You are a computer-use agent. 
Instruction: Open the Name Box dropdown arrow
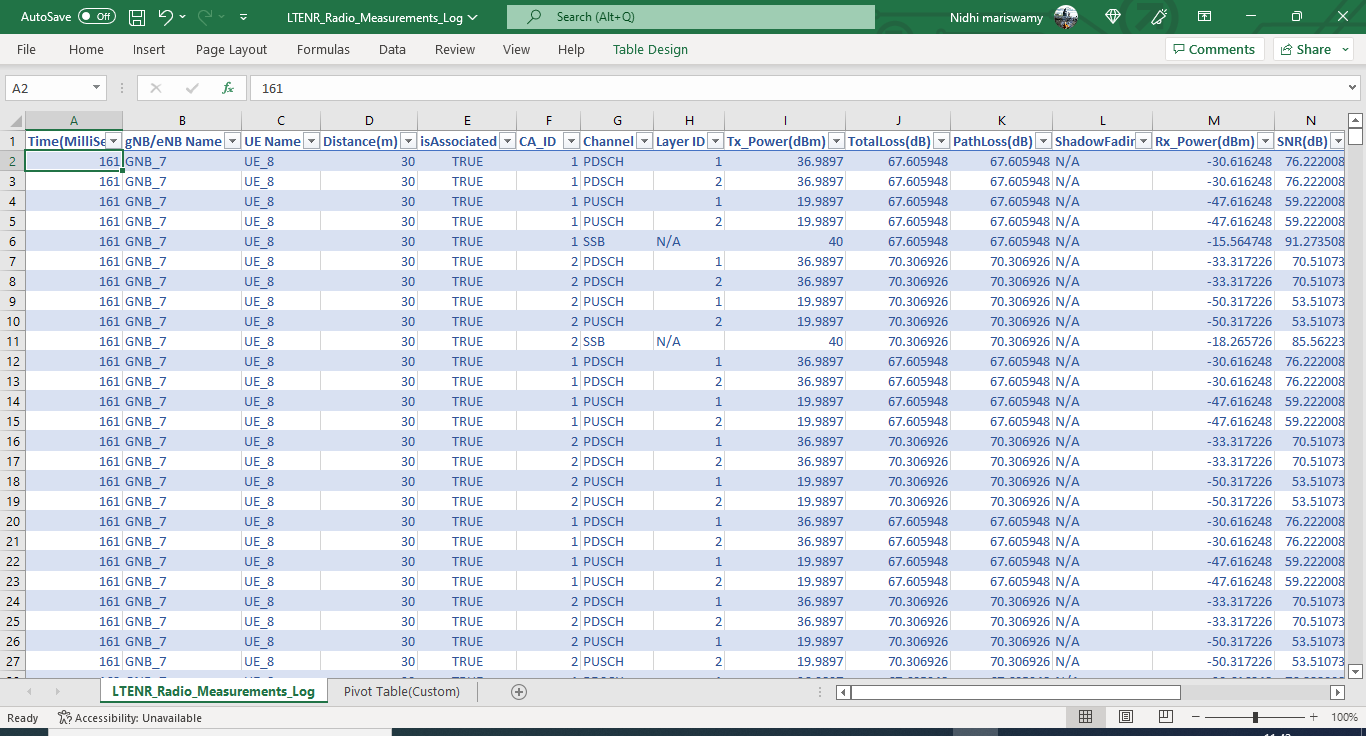coord(96,88)
